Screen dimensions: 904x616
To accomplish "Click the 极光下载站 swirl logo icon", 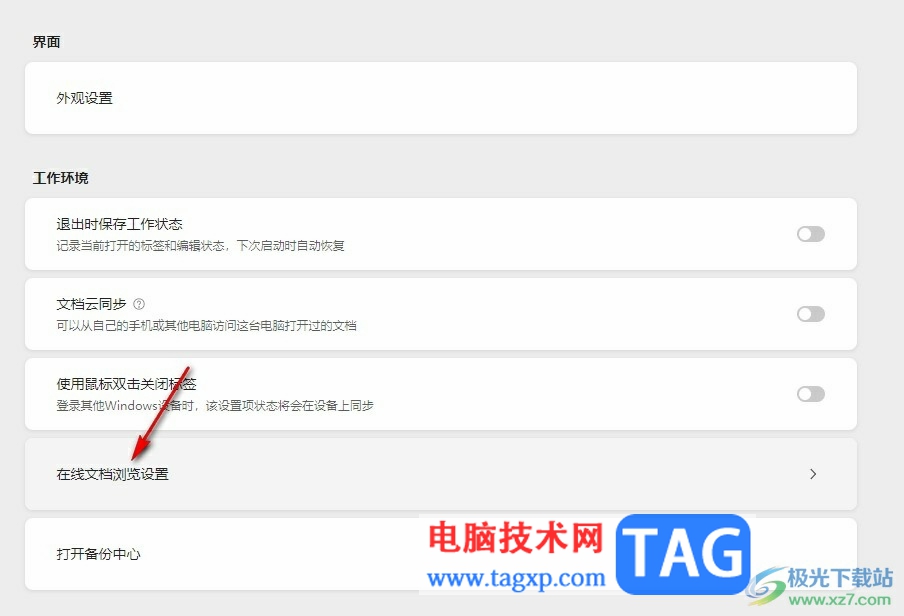I will pyautogui.click(x=766, y=585).
